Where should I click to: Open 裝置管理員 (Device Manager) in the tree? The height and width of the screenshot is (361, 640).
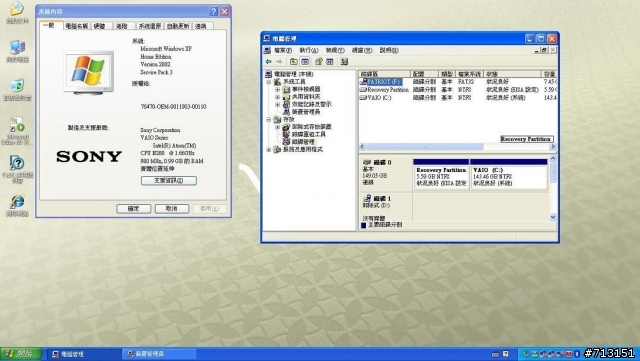306,112
